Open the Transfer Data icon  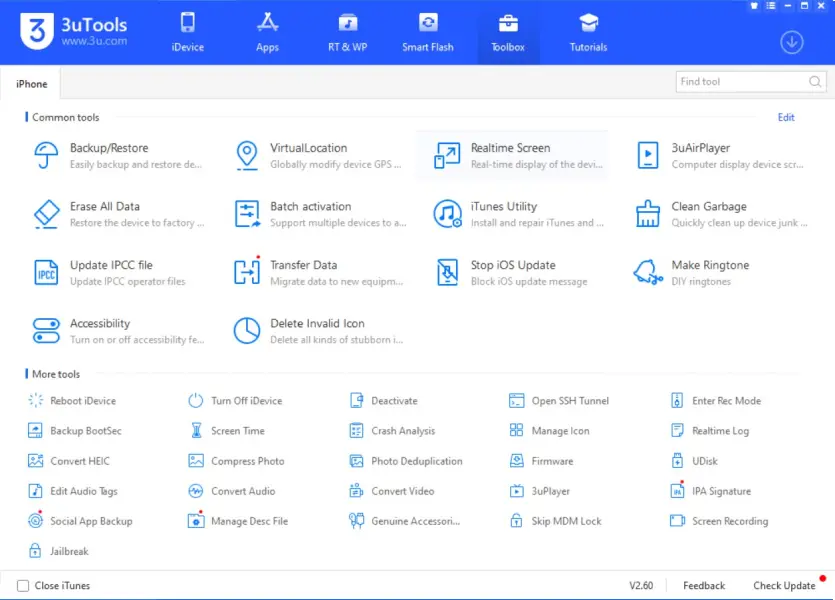247,272
